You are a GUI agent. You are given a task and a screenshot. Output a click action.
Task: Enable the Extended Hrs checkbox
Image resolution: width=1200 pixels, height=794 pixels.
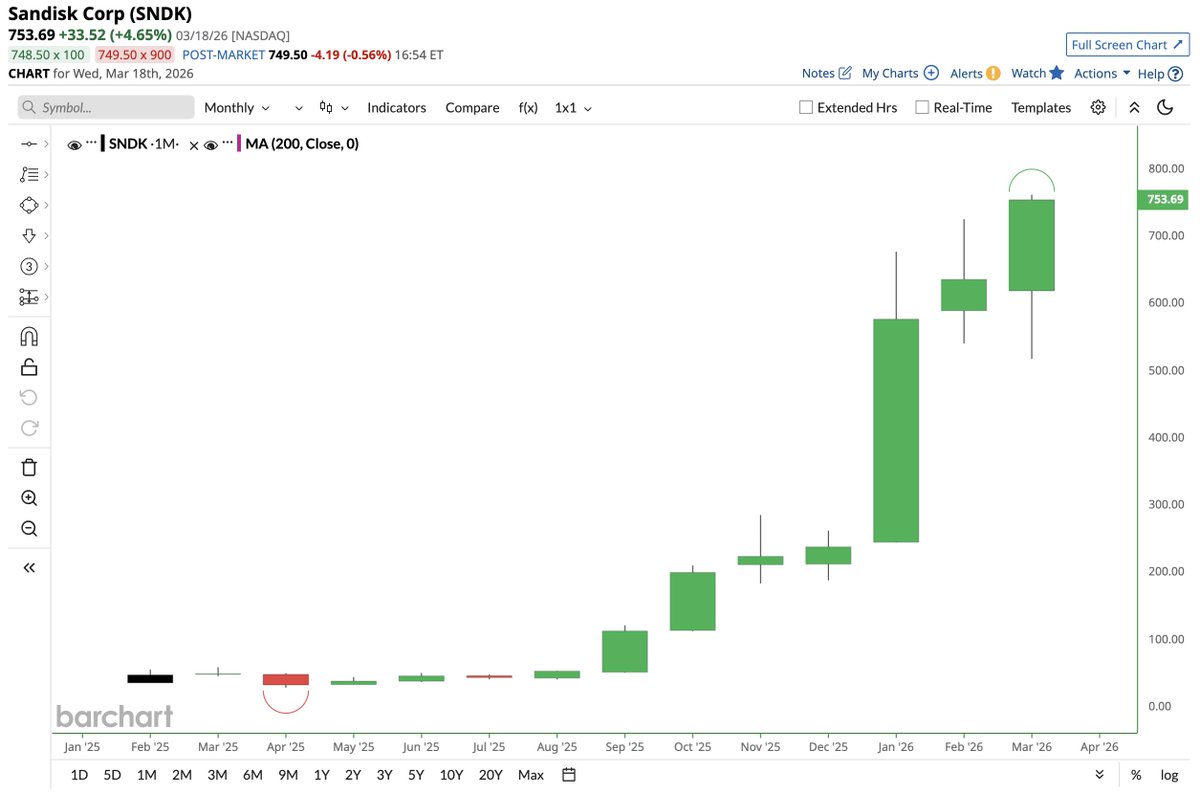[805, 107]
